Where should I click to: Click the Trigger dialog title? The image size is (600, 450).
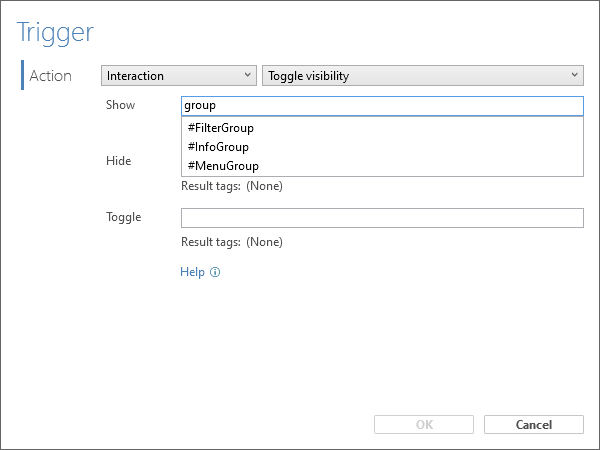55,33
